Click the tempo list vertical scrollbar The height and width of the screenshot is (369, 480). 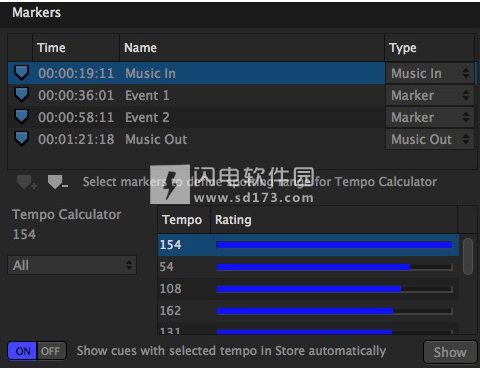[468, 257]
